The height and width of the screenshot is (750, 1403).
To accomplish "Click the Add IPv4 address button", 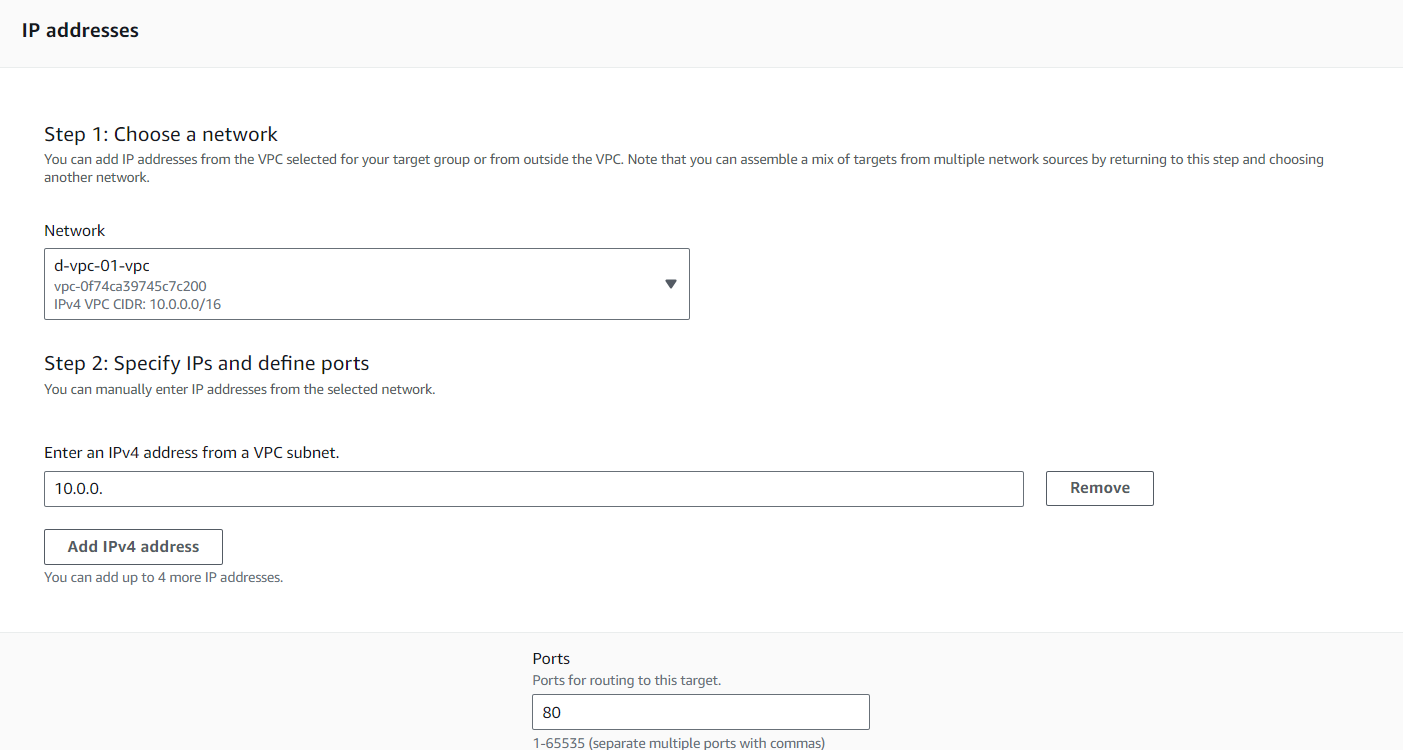I will pos(133,547).
